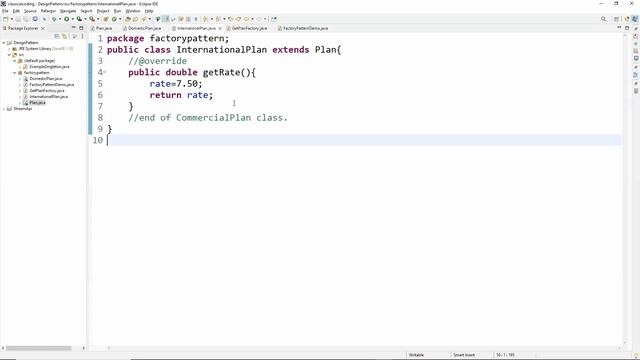
Task: Open the New dropdown arrow
Action: (x=11, y=19)
